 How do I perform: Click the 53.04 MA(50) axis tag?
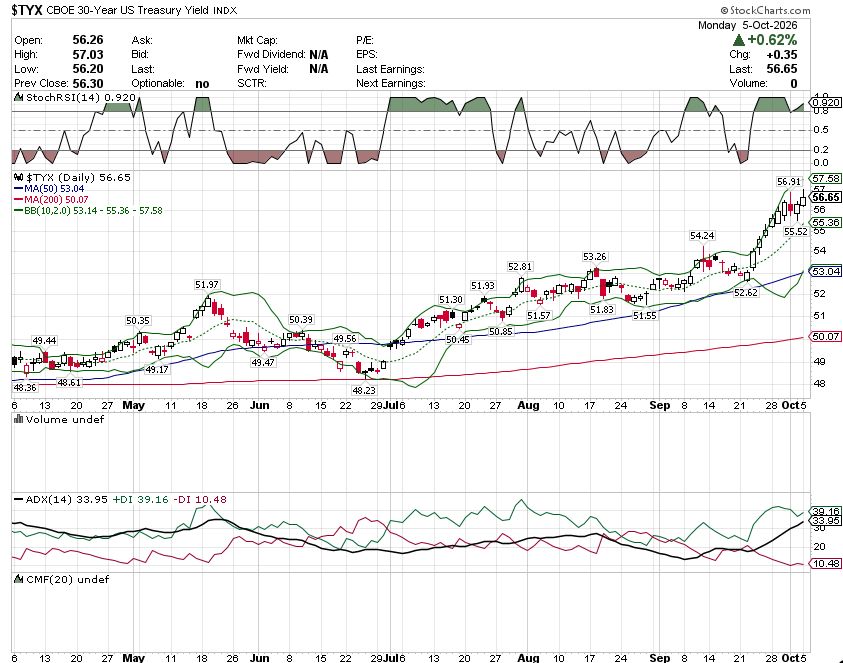point(826,272)
